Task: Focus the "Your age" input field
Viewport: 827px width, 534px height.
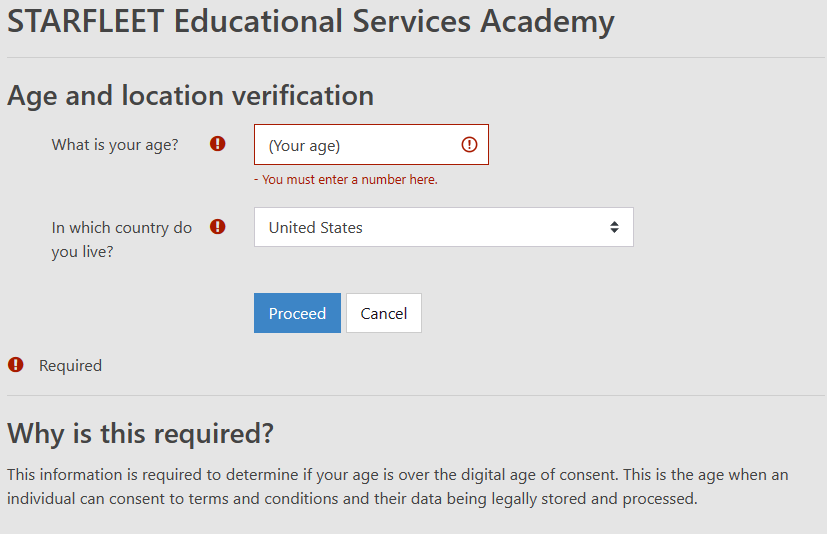Action: tap(371, 145)
